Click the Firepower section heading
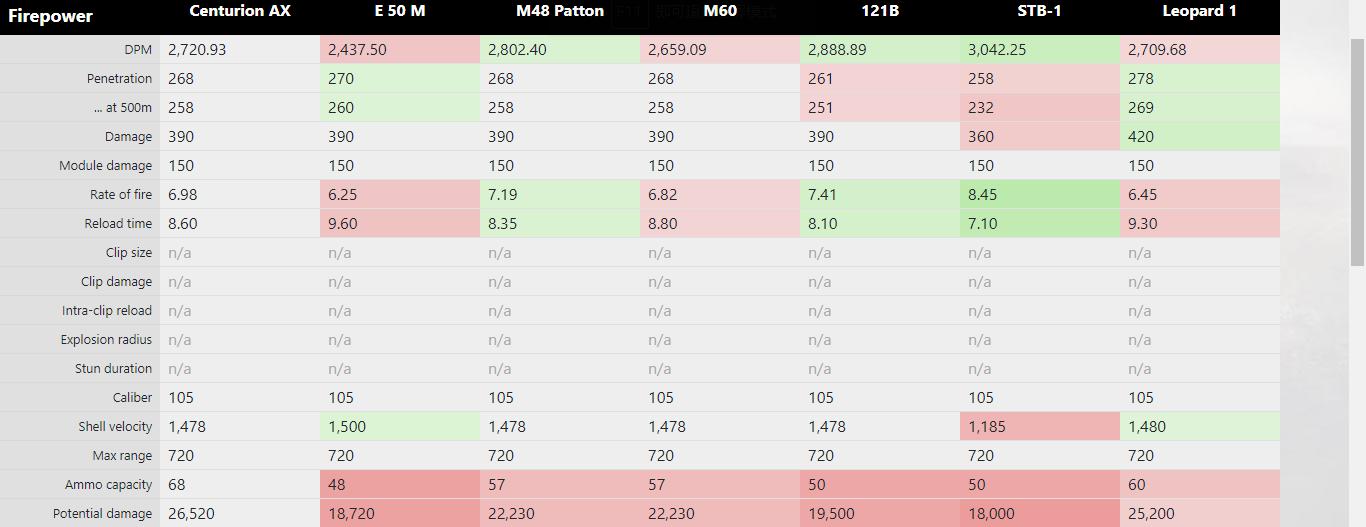Image resolution: width=1366 pixels, height=527 pixels. pyautogui.click(x=50, y=16)
